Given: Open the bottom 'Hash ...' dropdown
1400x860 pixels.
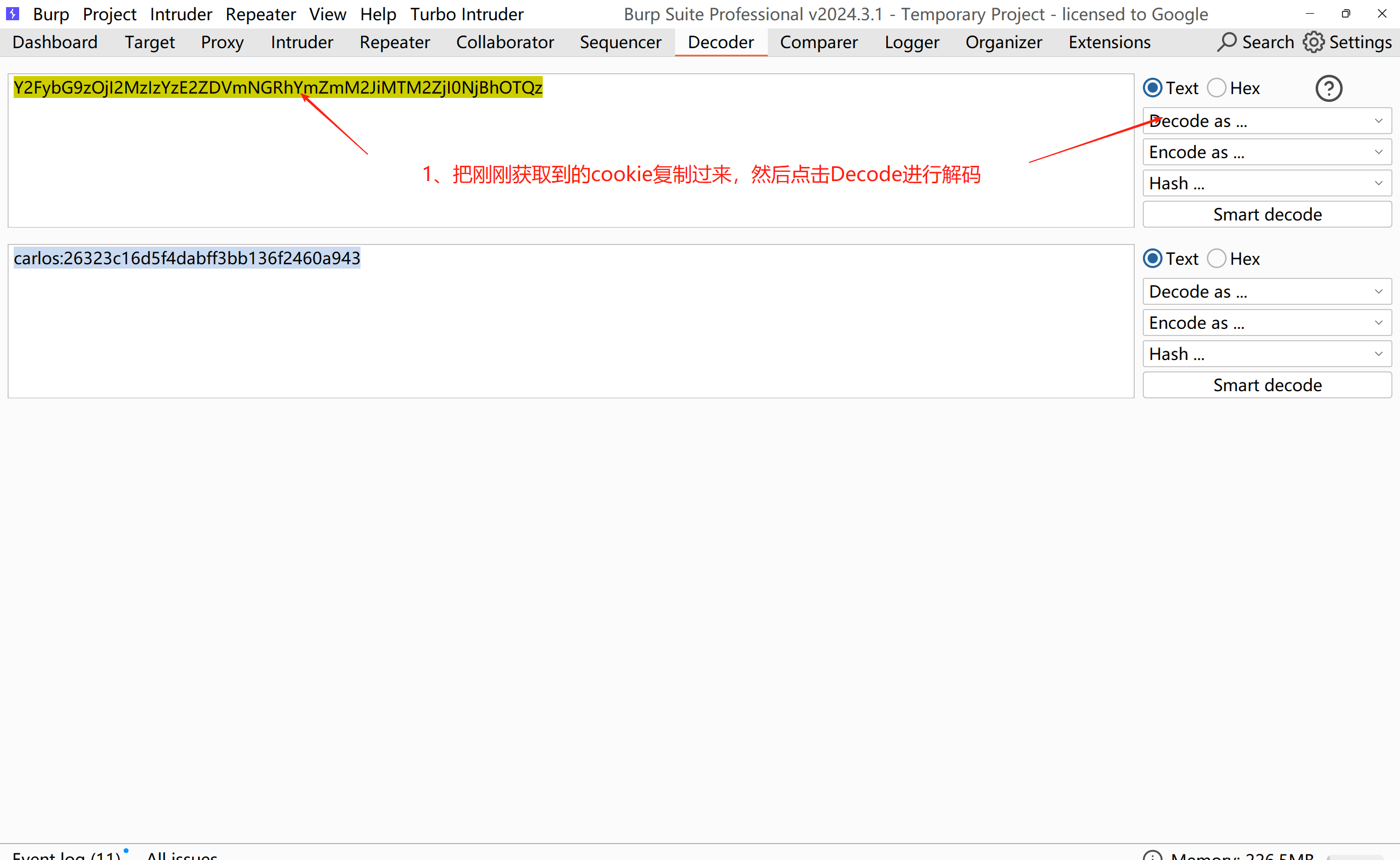Looking at the screenshot, I should (1267, 354).
